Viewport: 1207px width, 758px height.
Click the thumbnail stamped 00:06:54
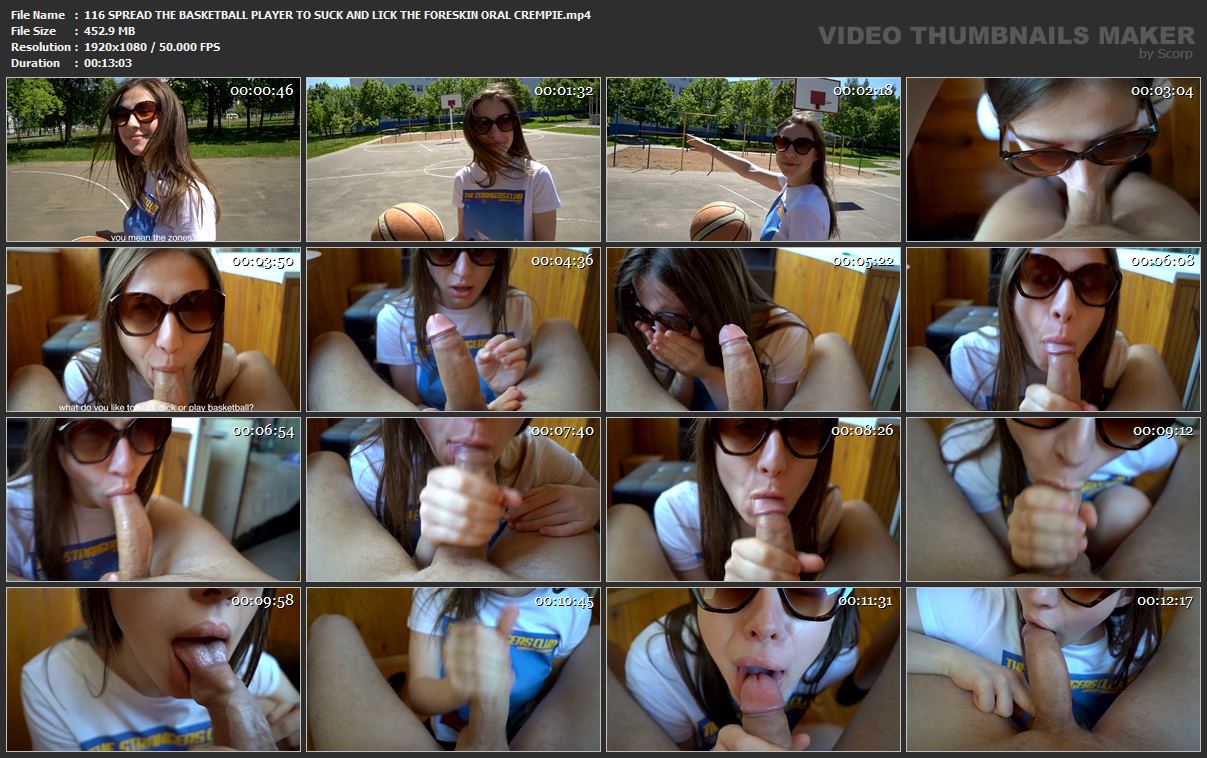(154, 500)
